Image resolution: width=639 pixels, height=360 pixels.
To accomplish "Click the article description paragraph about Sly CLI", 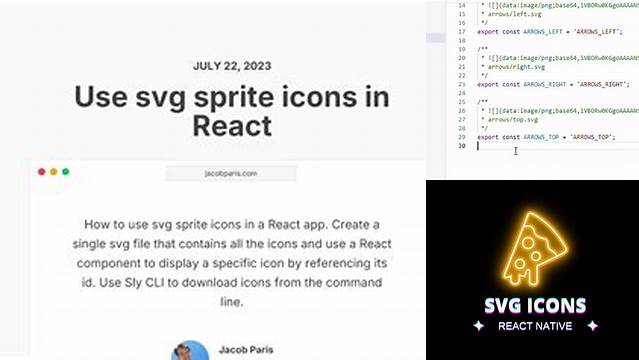I will pyautogui.click(x=232, y=263).
